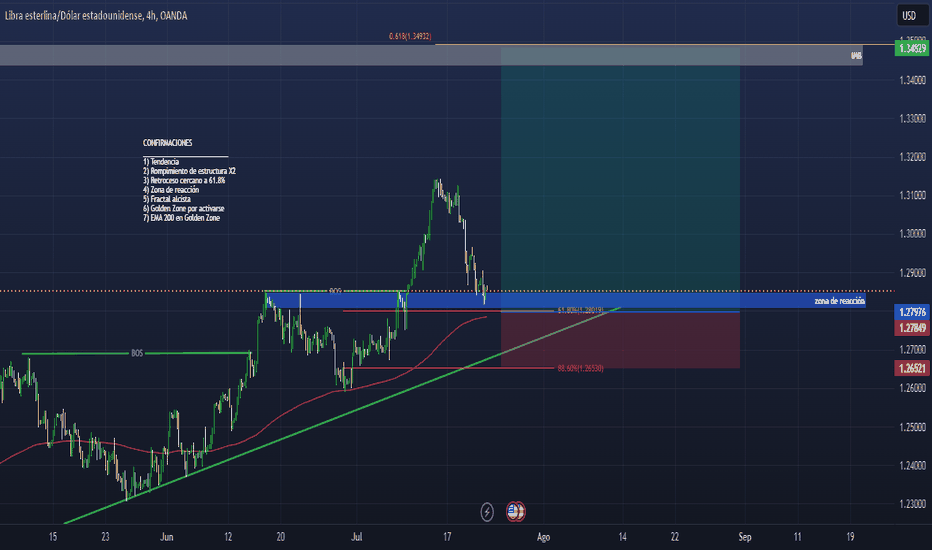Click '4) Zona de reacción' note line

(171, 190)
